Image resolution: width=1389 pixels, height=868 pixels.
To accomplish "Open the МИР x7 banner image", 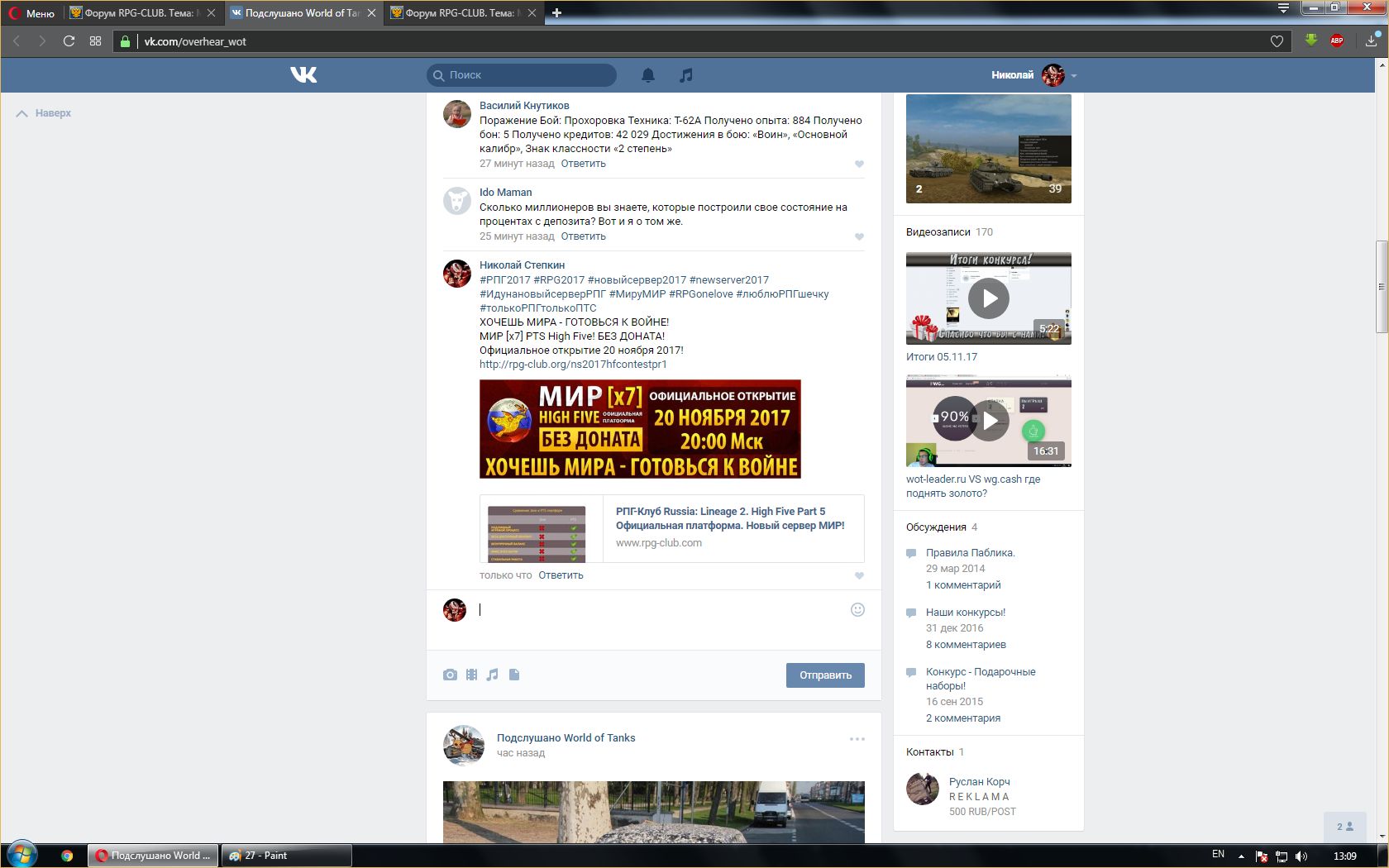I will coord(640,429).
